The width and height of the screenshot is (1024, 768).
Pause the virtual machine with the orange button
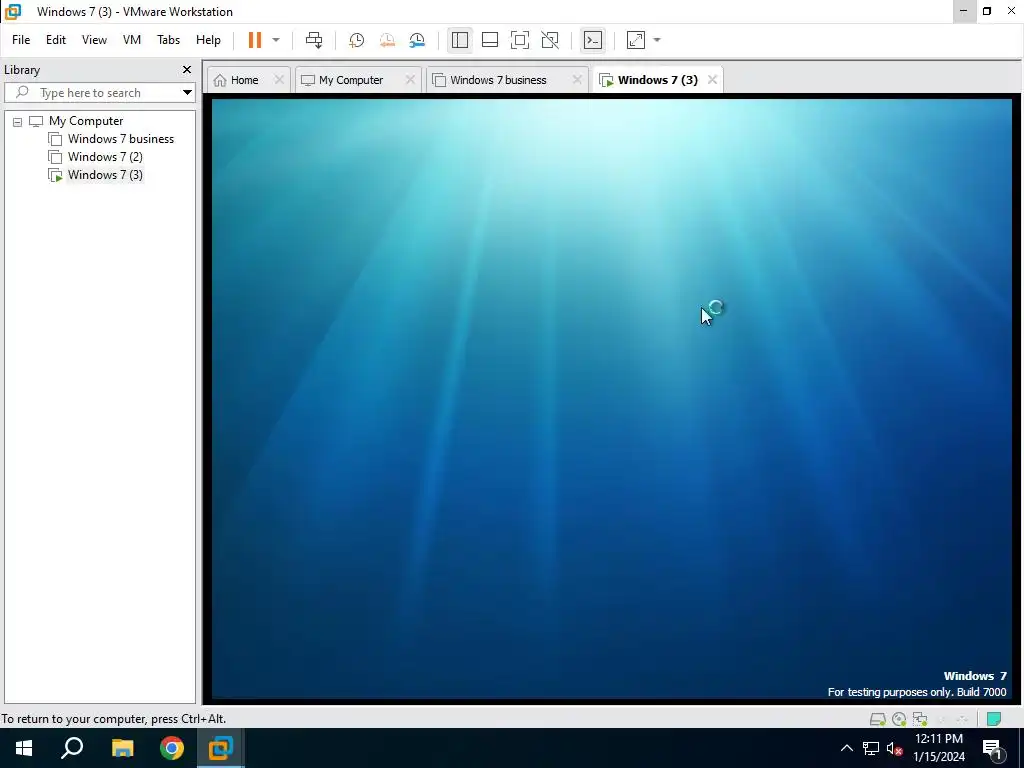[255, 40]
